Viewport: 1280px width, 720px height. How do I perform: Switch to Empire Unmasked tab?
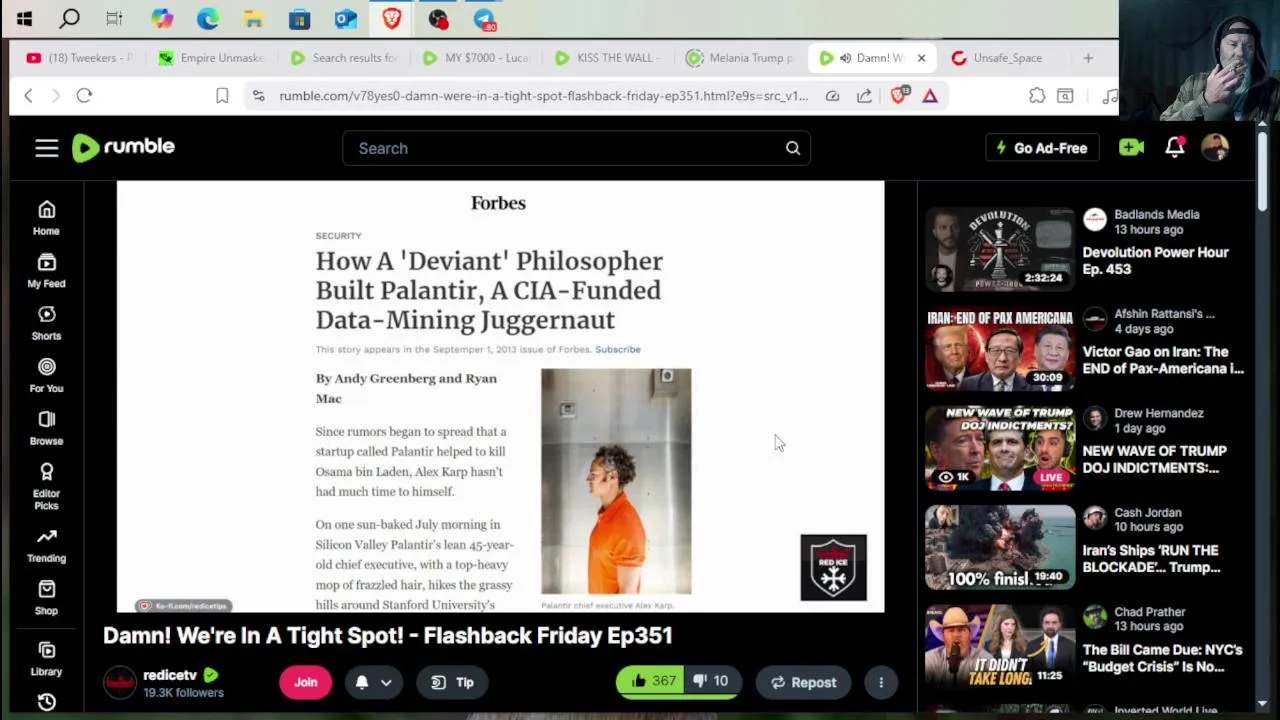(x=211, y=58)
